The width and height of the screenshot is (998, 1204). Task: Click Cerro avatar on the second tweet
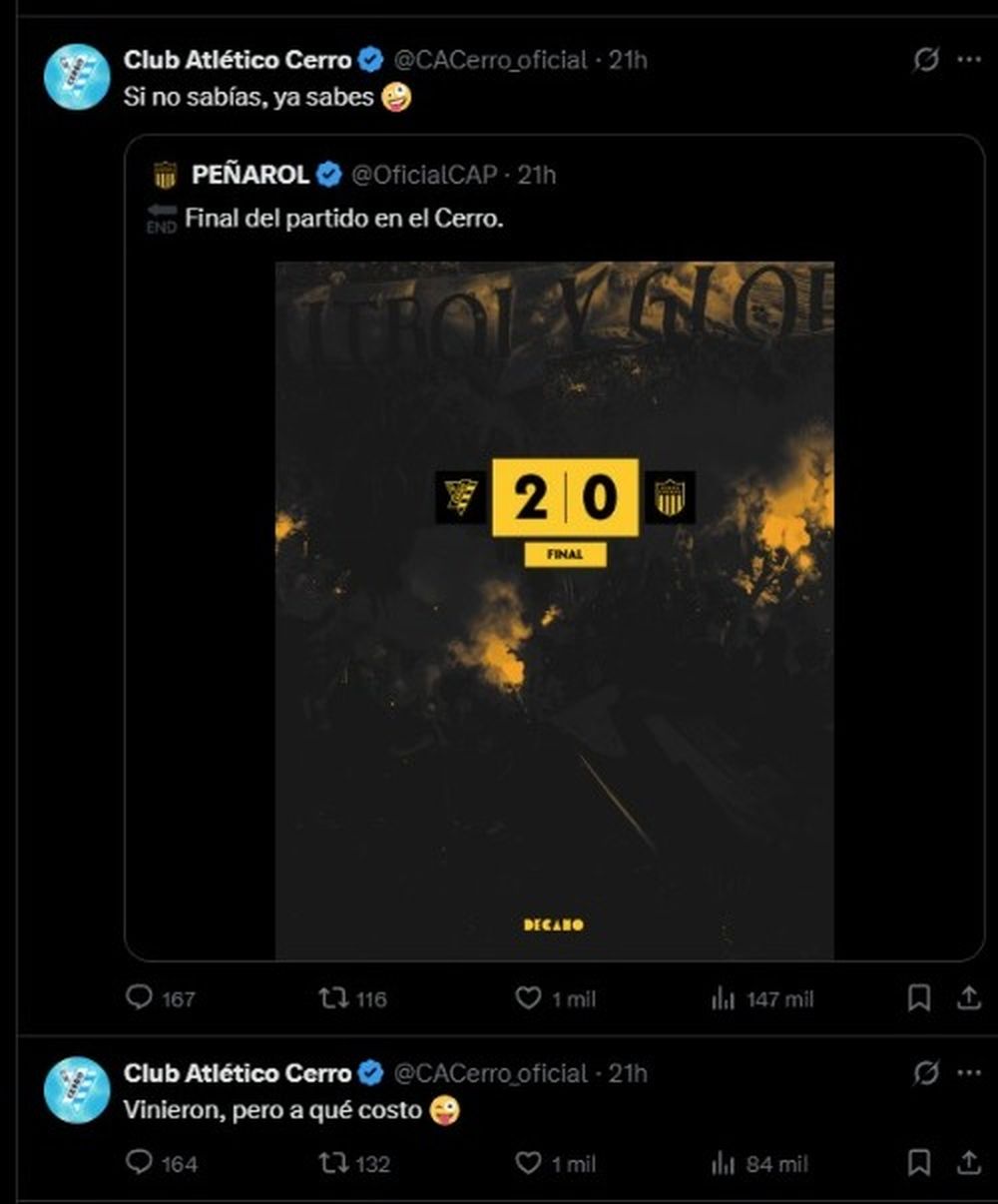tap(77, 1089)
